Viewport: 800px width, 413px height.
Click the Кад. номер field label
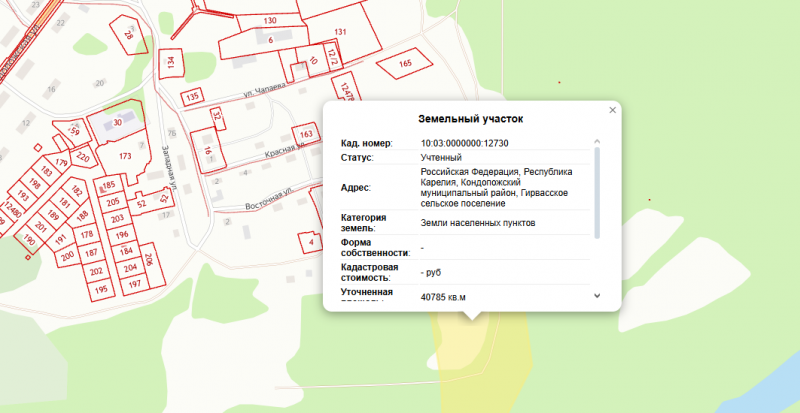[367, 143]
